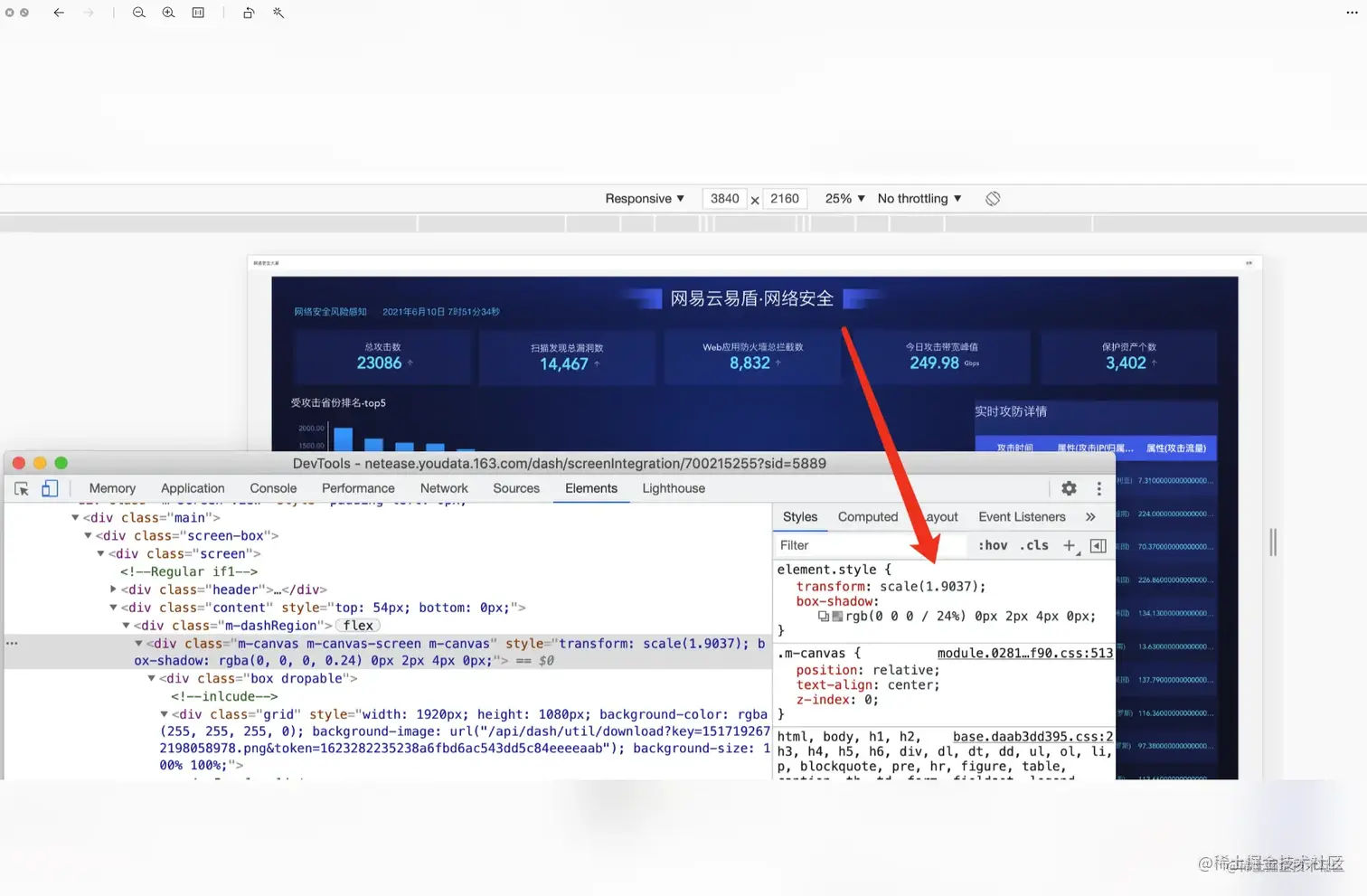The image size is (1367, 896).
Task: Activate the DevTools inspect element picker icon
Action: coord(22,488)
